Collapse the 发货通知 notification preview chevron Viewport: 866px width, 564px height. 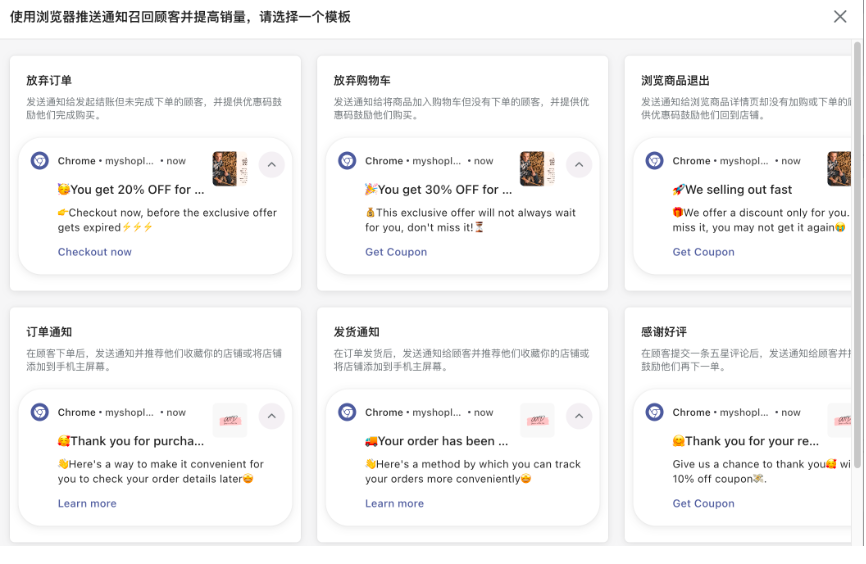point(579,416)
